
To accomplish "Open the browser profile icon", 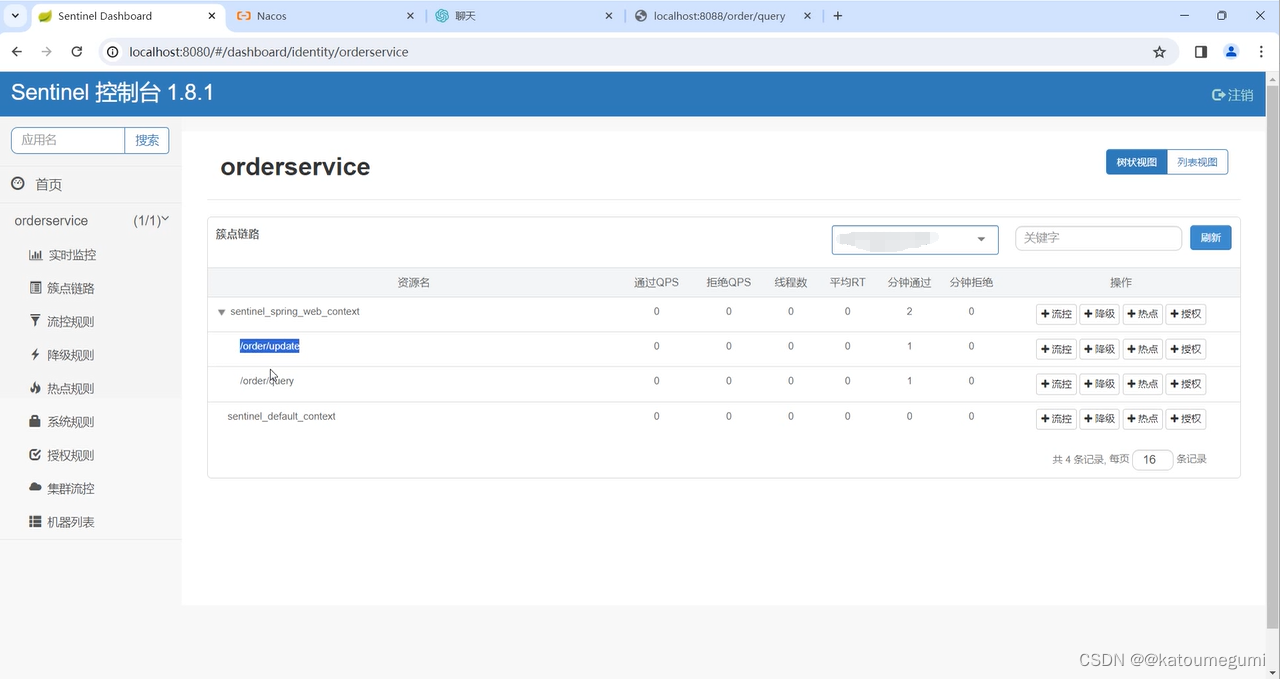I will (x=1231, y=52).
